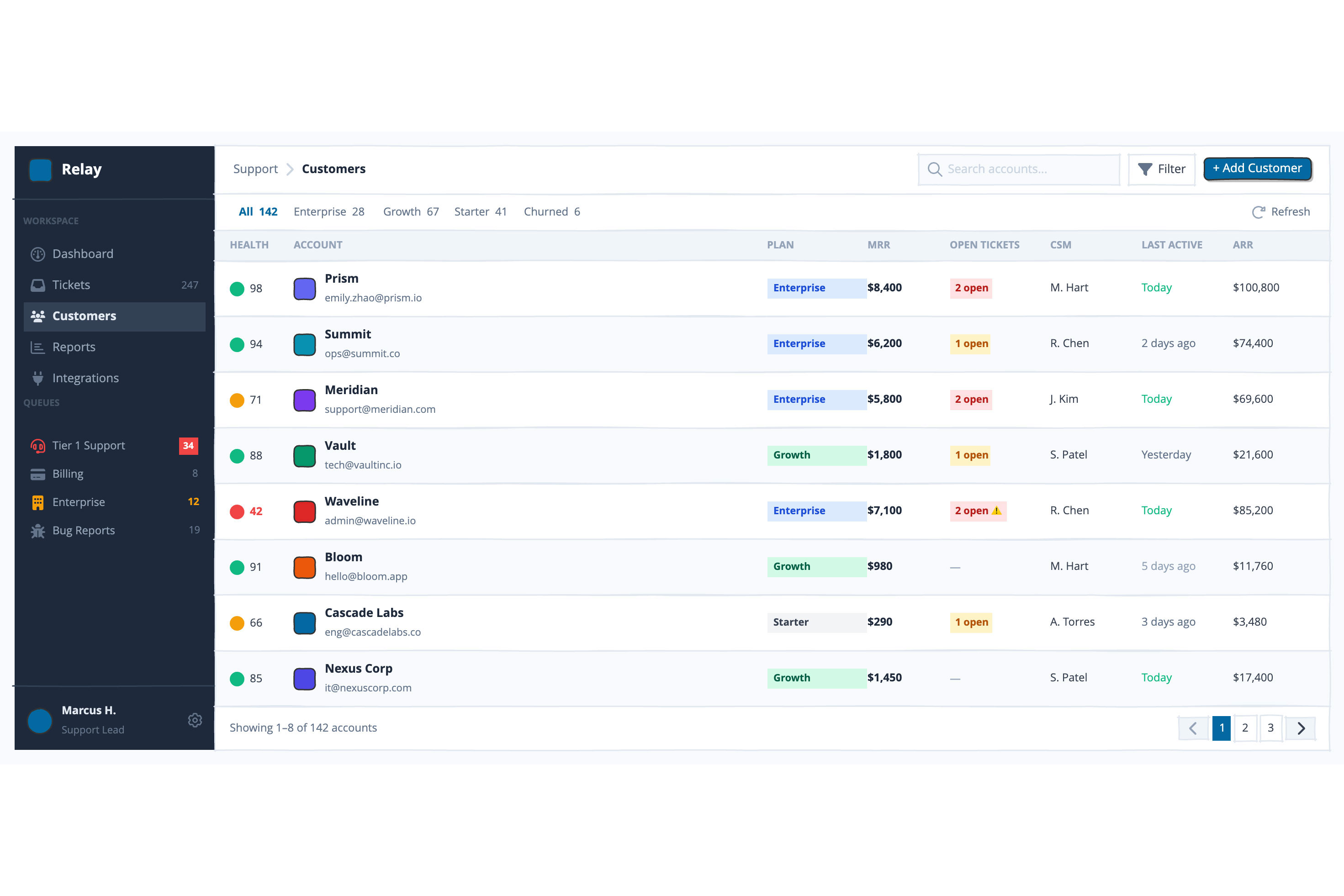The height and width of the screenshot is (896, 1344).
Task: Click the Bug Reports bug icon
Action: [38, 531]
